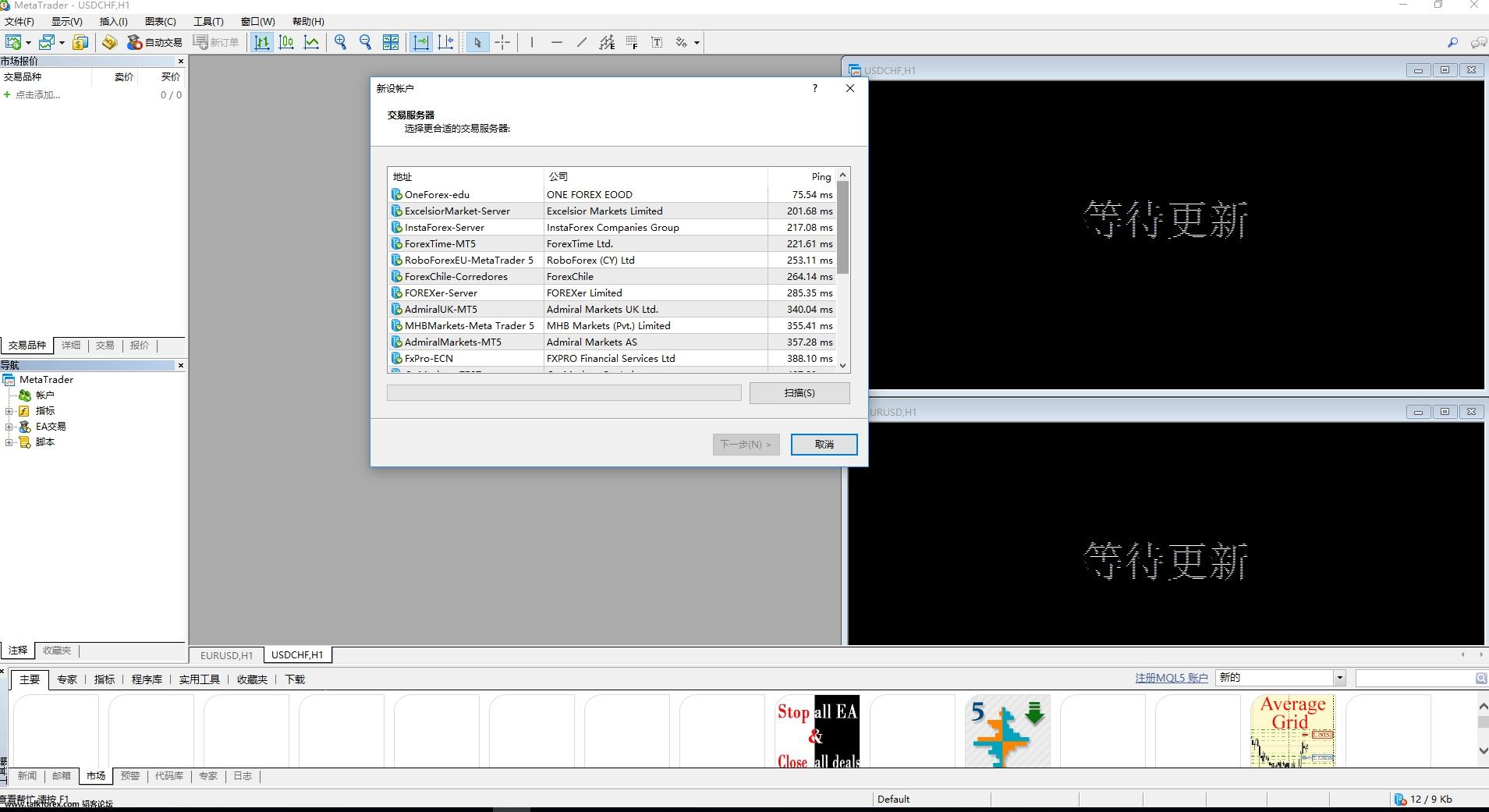Open the 新的 sort dropdown in market

(1280, 678)
